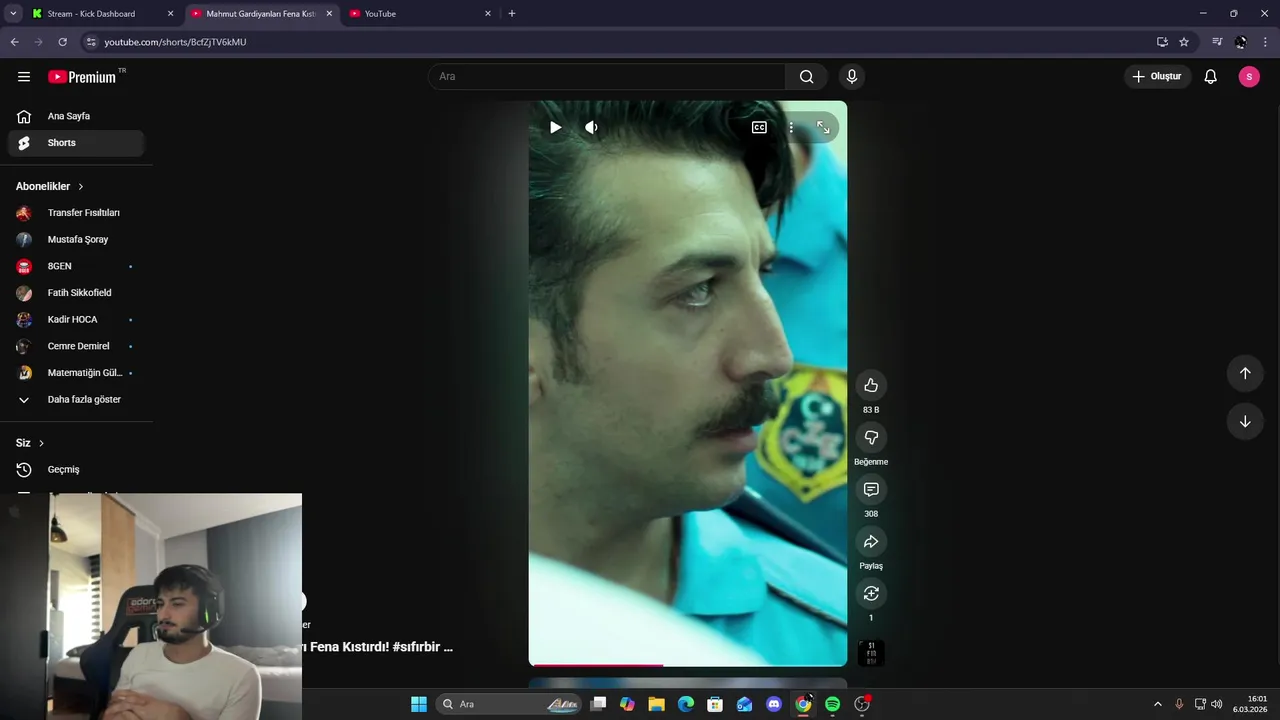The height and width of the screenshot is (720, 1280).
Task: Close the Stream - Kick Dashboard tab
Action: coord(170,14)
